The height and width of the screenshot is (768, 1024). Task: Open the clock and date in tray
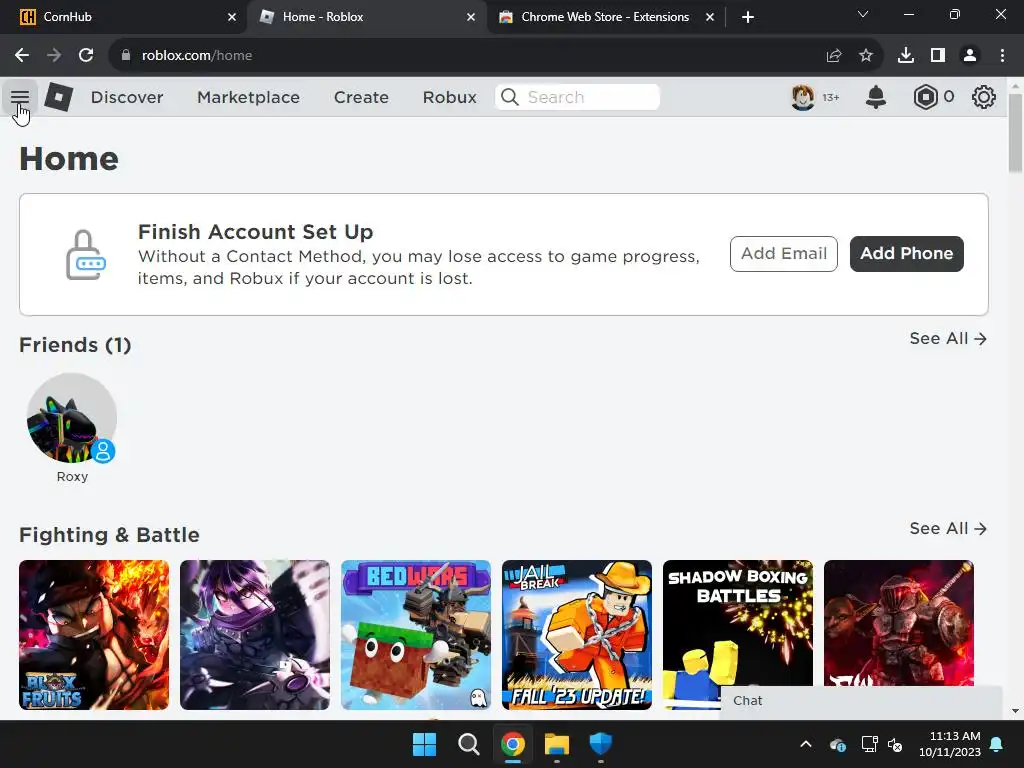[950, 744]
